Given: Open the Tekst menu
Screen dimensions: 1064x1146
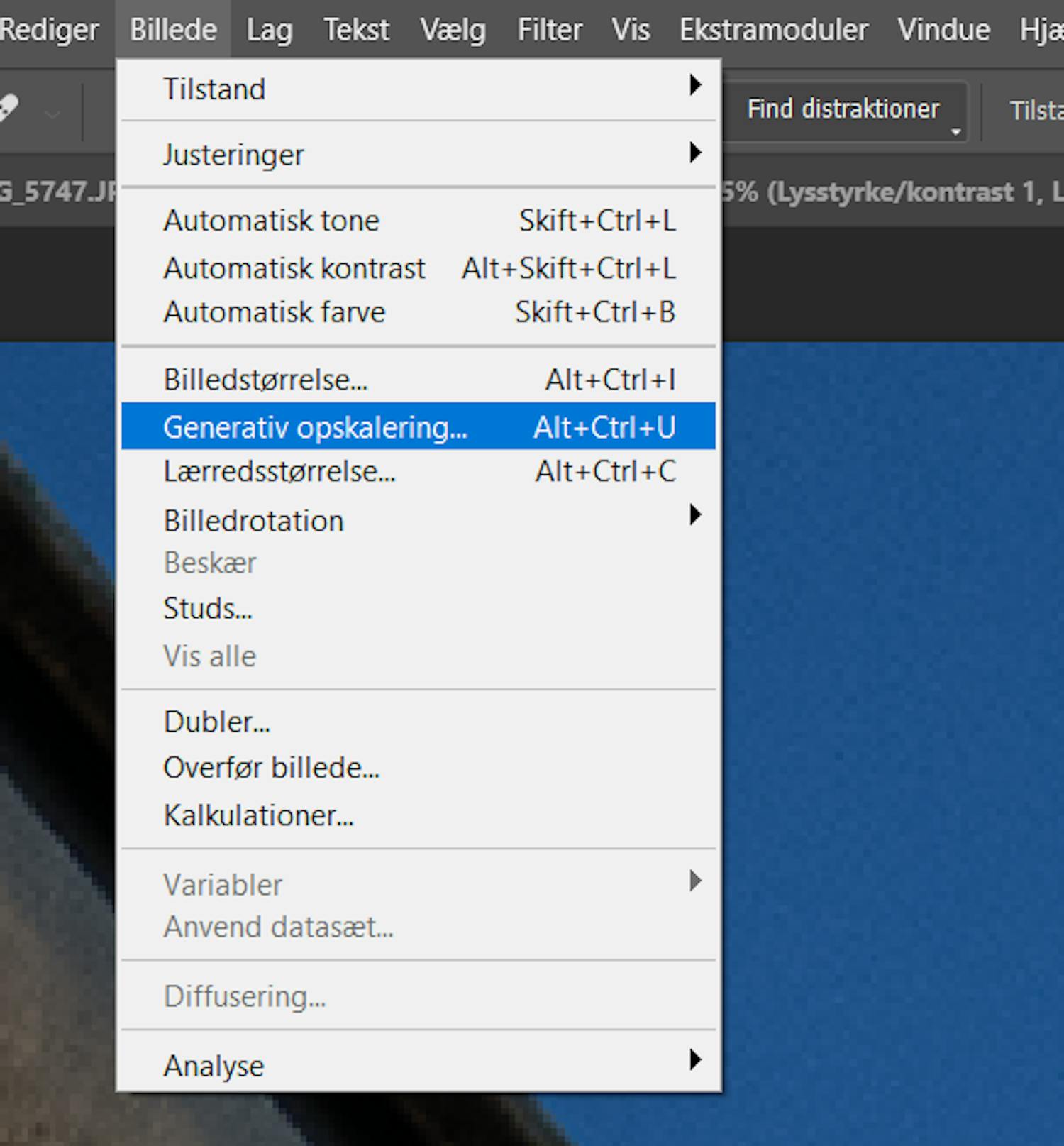Looking at the screenshot, I should coord(356,30).
